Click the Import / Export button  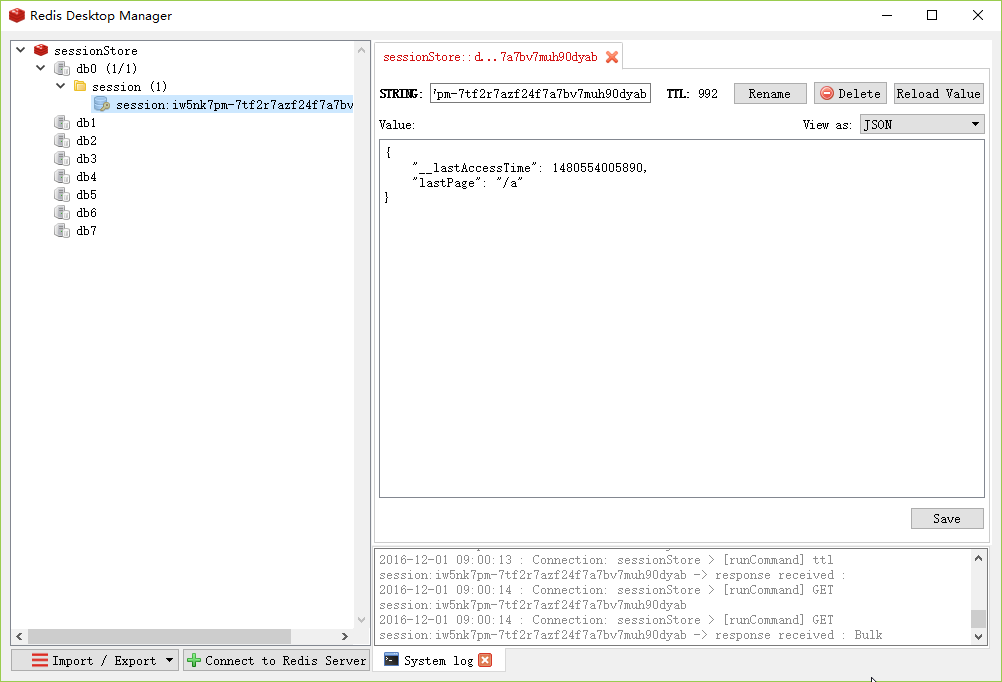pyautogui.click(x=95, y=660)
